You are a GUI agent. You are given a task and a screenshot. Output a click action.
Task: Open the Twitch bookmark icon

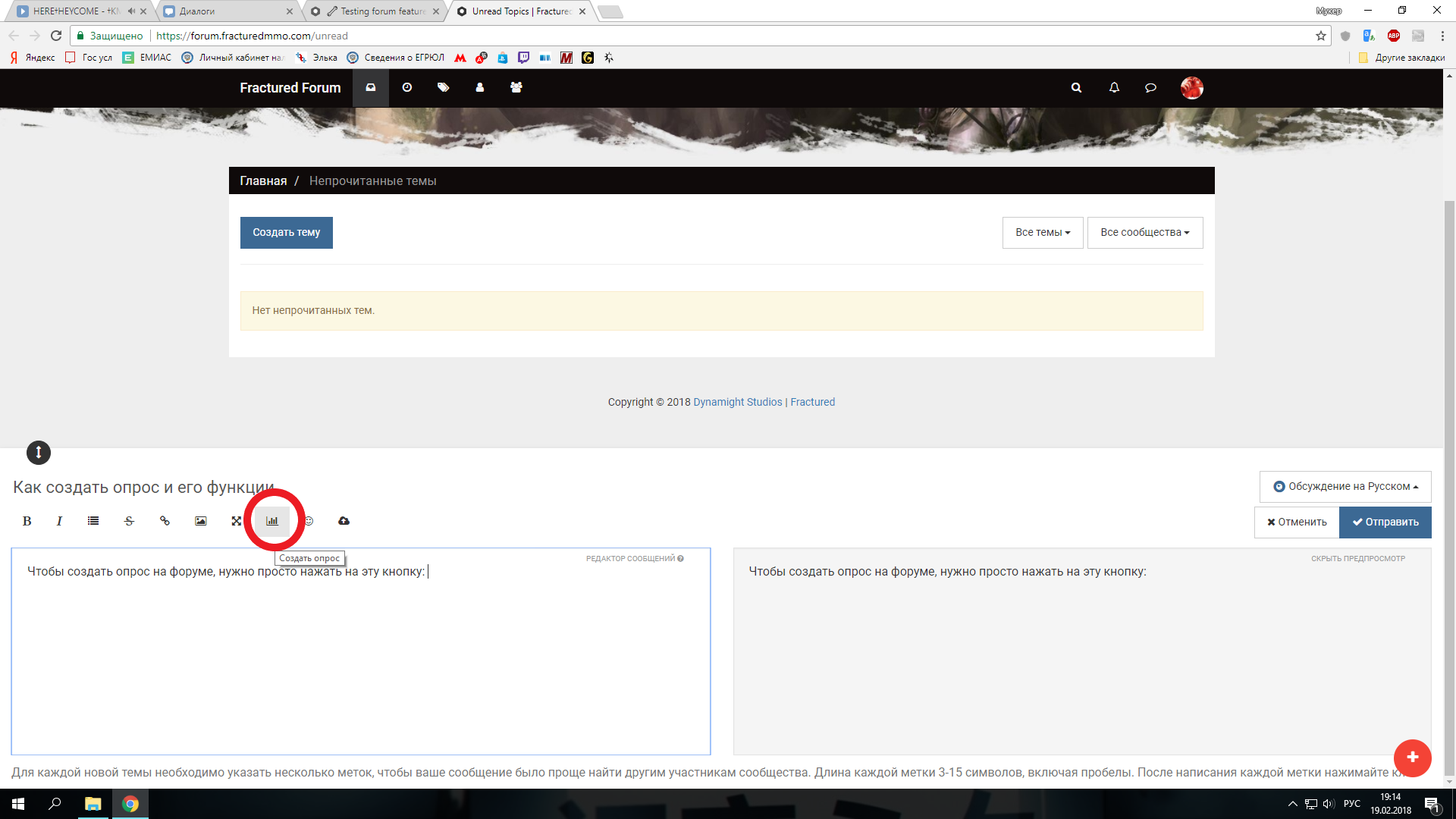point(523,58)
